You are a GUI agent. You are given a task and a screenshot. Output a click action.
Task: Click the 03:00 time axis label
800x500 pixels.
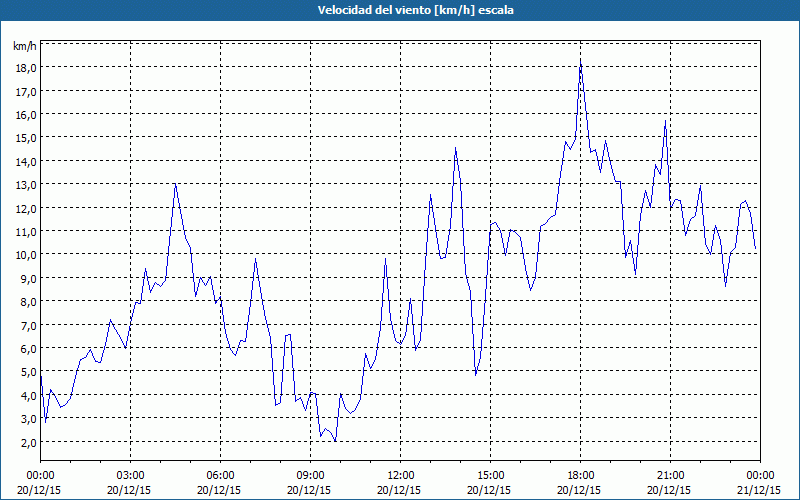click(131, 476)
